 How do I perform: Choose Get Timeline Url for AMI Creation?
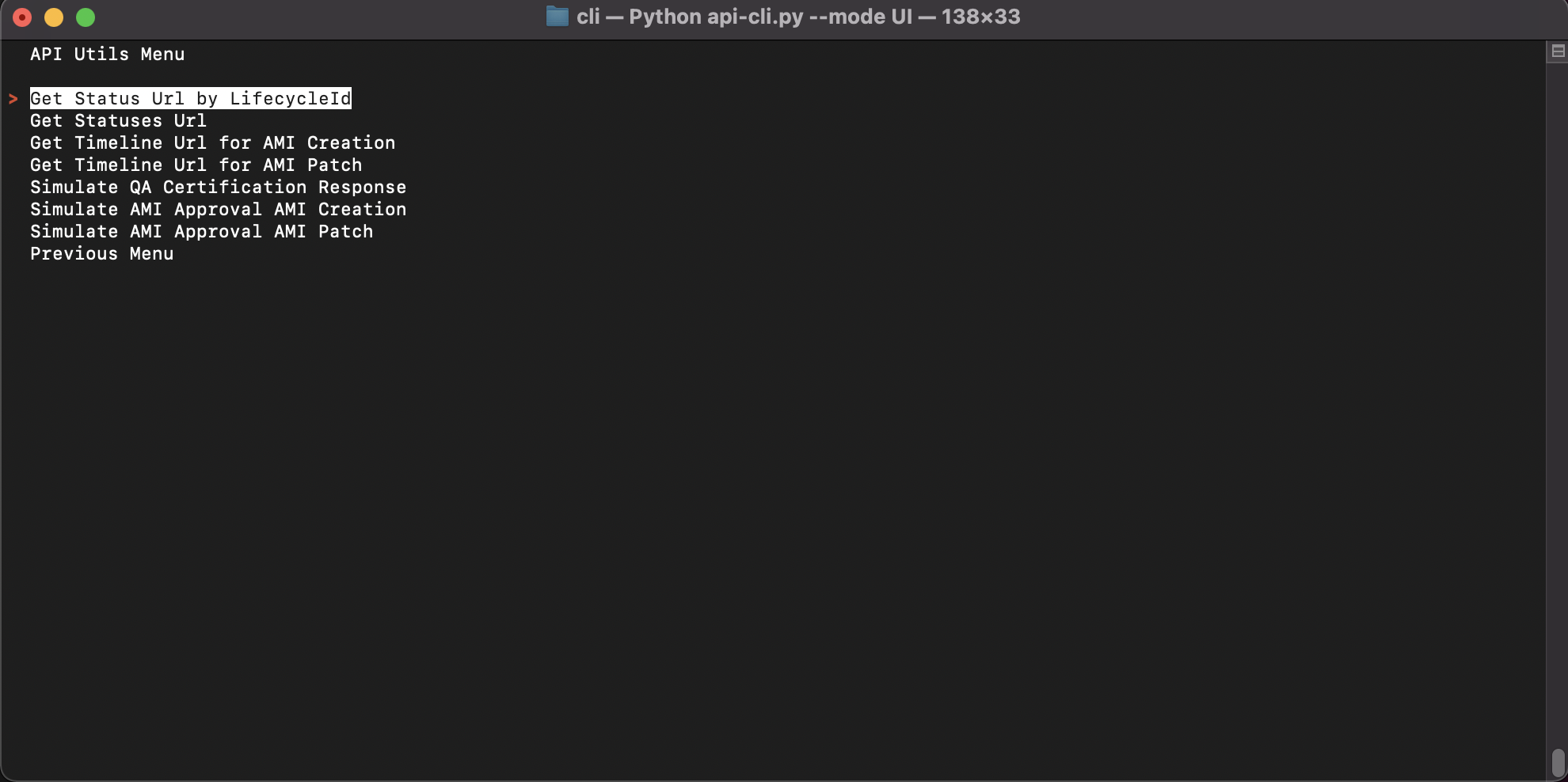212,142
